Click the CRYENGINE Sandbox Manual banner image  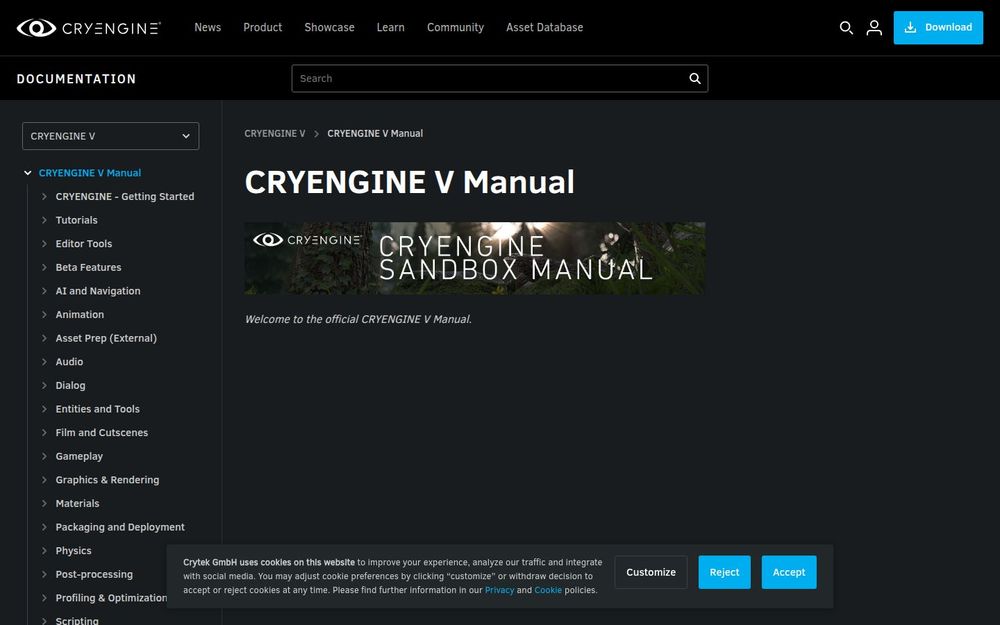point(475,258)
